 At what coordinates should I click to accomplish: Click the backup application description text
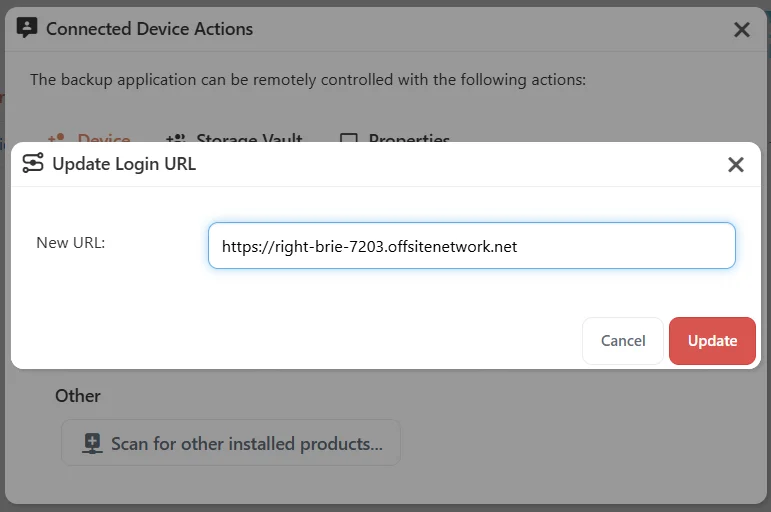pos(308,80)
